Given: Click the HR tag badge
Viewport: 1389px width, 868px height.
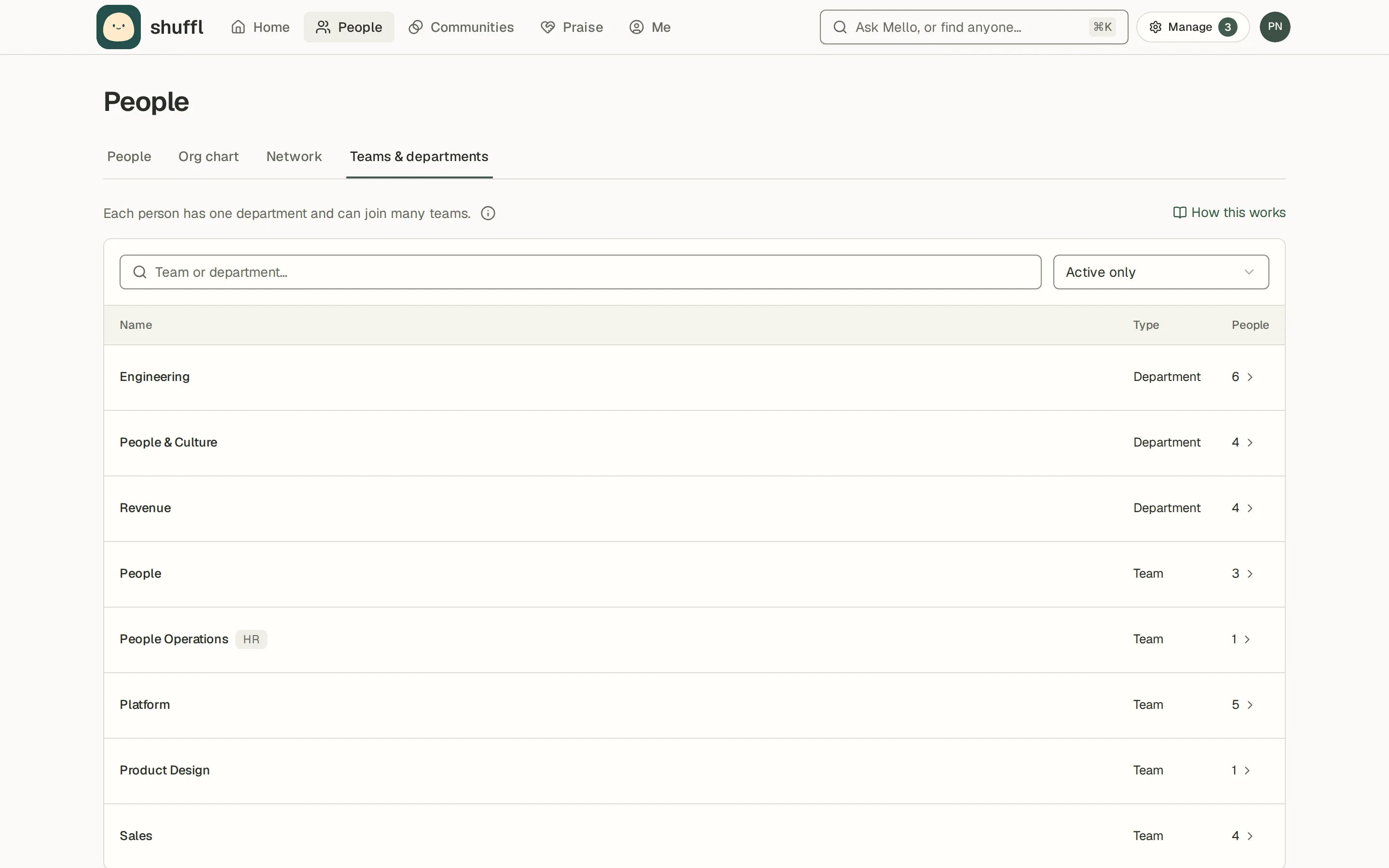Looking at the screenshot, I should coord(251,639).
